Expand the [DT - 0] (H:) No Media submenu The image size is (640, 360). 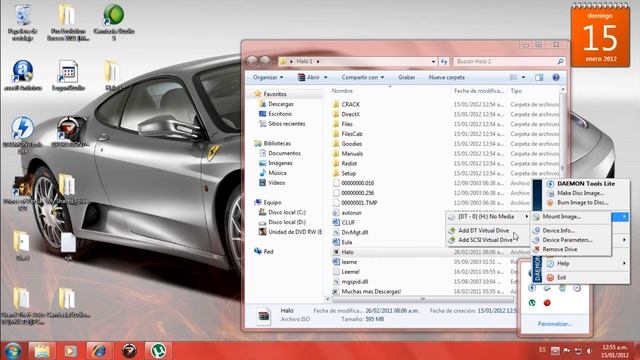[488, 217]
